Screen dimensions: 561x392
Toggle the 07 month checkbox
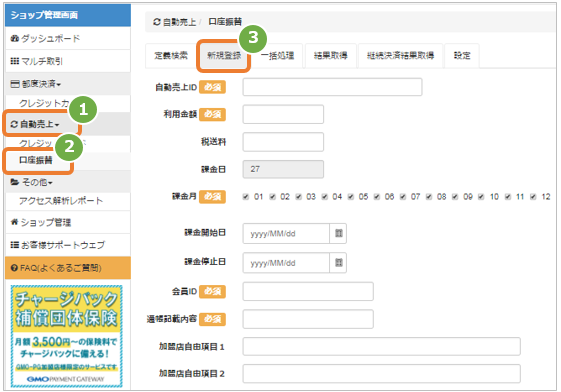403,197
